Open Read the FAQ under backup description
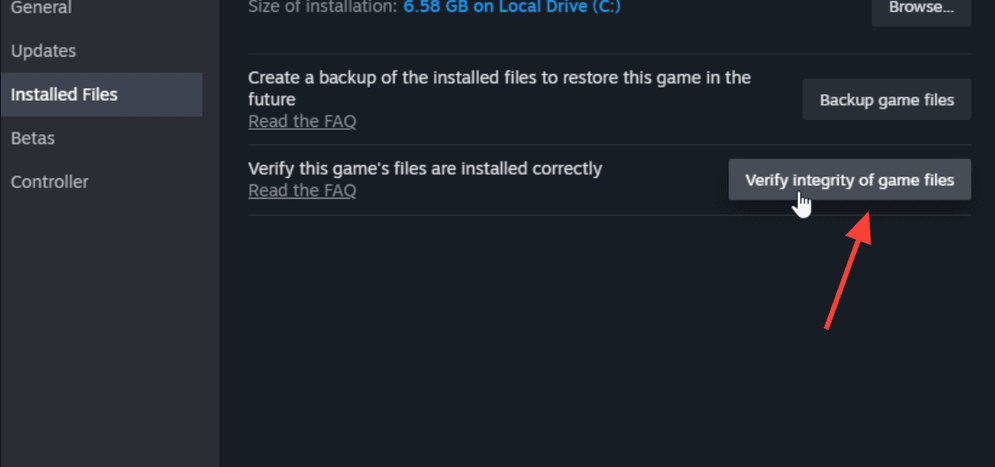The height and width of the screenshot is (467, 995). (302, 122)
